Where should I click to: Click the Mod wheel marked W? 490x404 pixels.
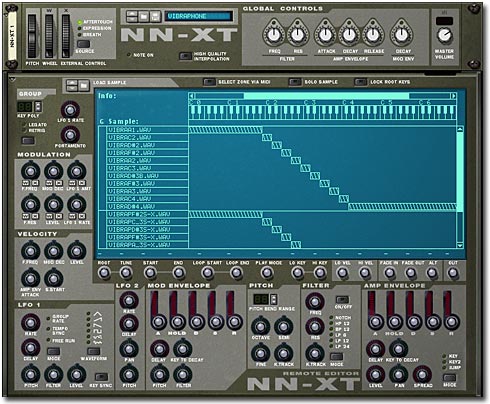click(49, 36)
